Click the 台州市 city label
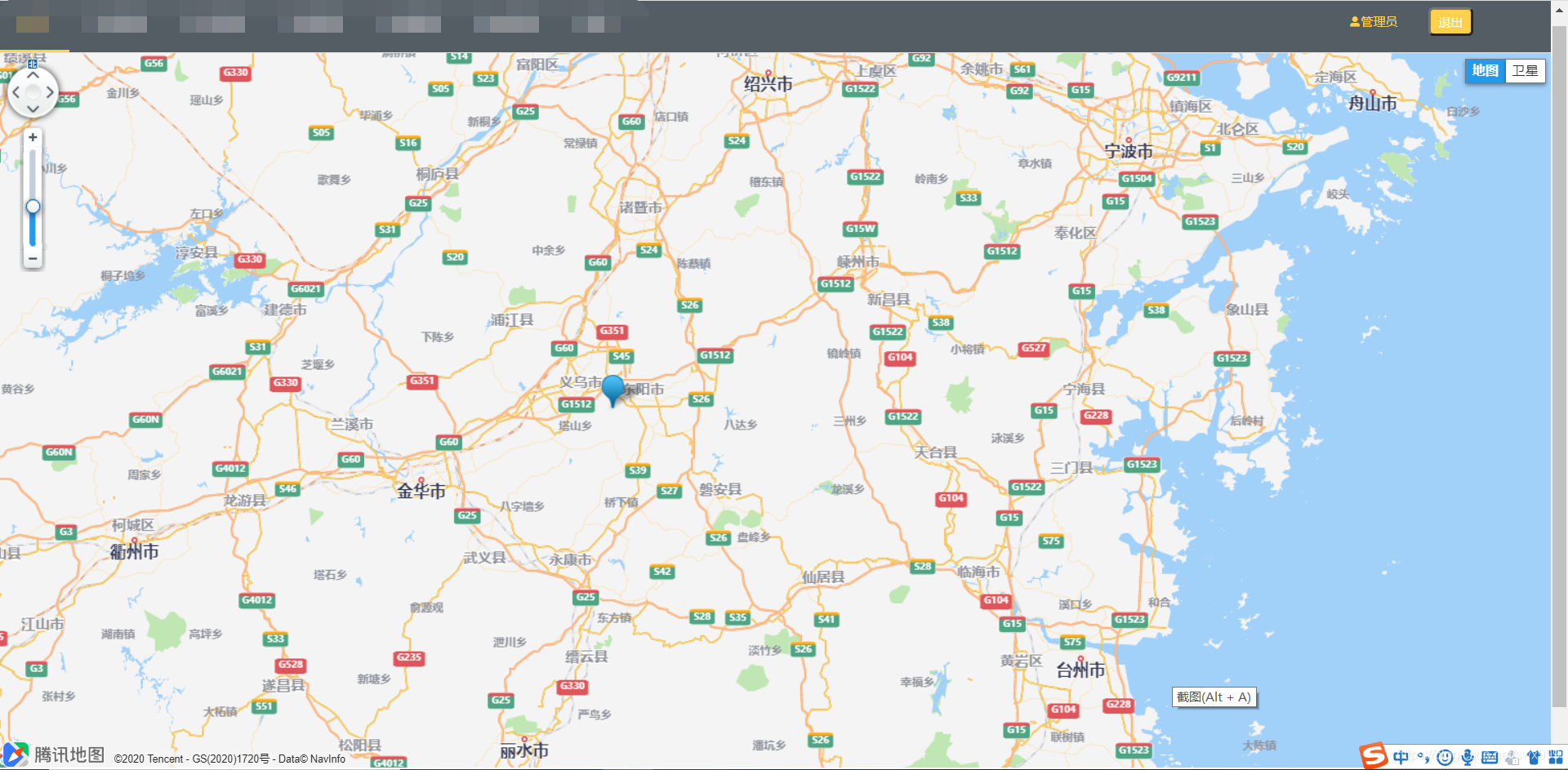Screen dimensions: 1568x770 [x=1080, y=670]
